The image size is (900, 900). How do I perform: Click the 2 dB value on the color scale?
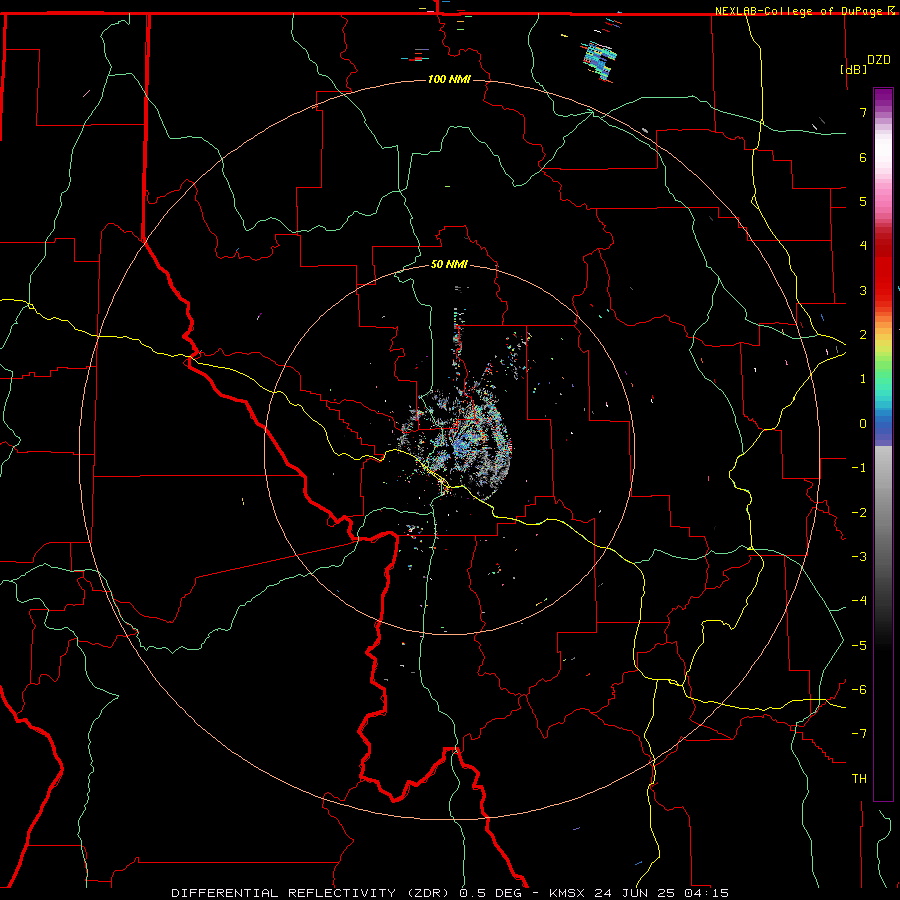(x=863, y=335)
